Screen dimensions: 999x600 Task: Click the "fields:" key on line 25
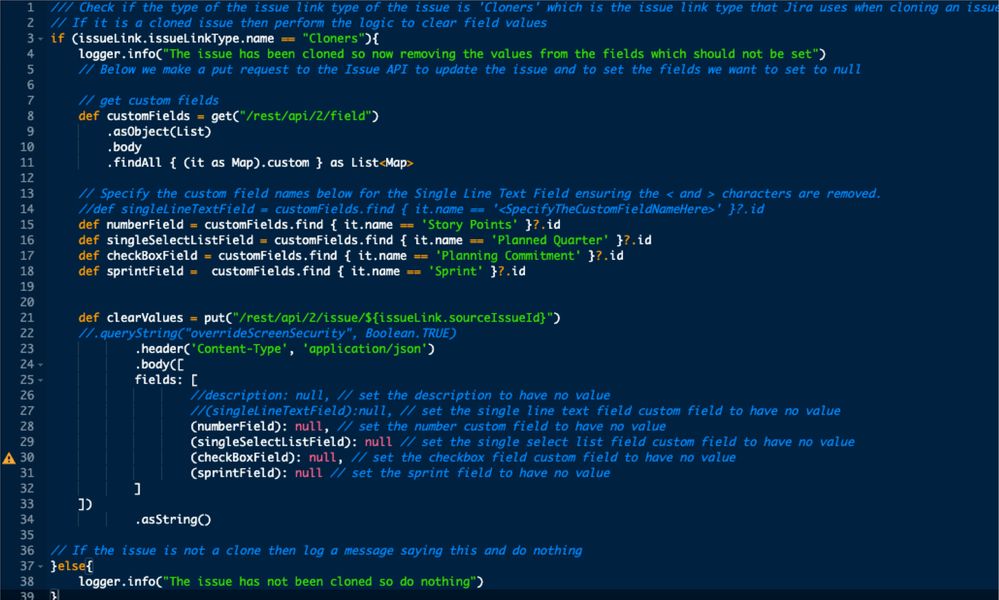tap(159, 380)
